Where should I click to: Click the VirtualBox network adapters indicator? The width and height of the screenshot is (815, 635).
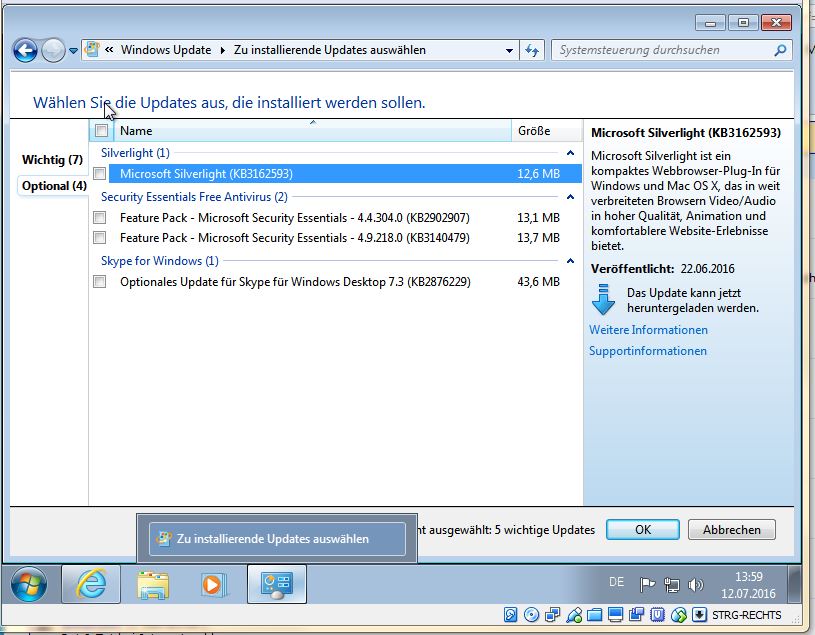point(552,615)
